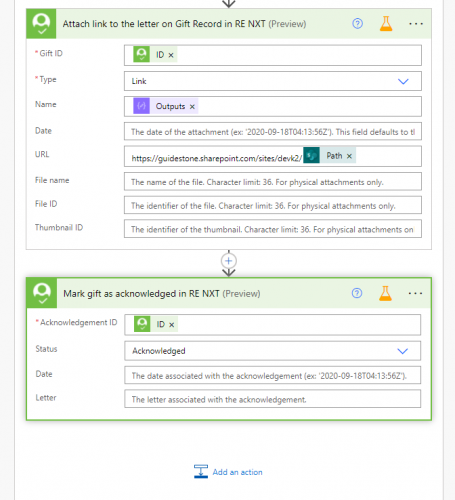Image resolution: width=455 pixels, height=500 pixels.
Task: Click the Letter input field
Action: (x=272, y=399)
